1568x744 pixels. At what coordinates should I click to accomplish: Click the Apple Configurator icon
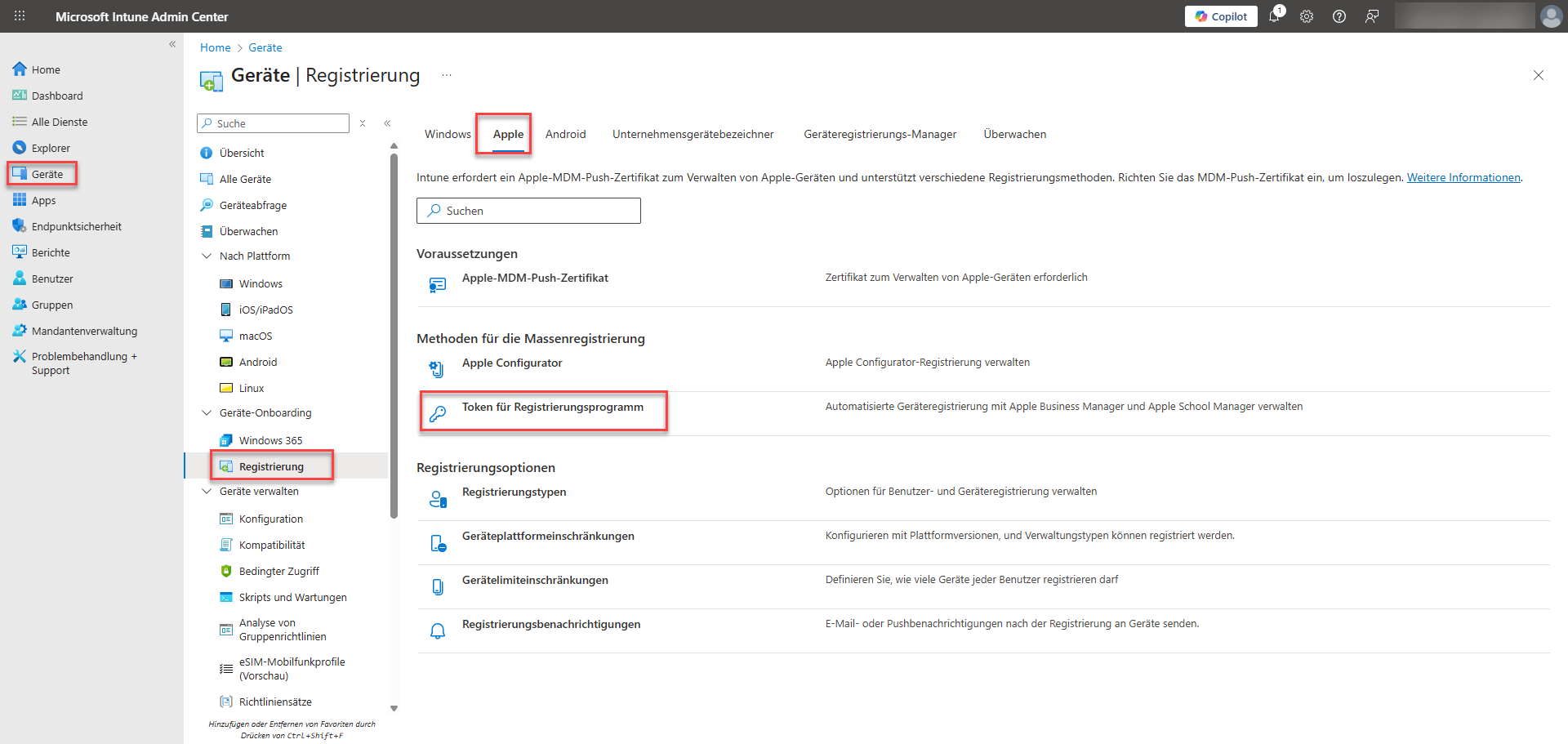(x=438, y=369)
